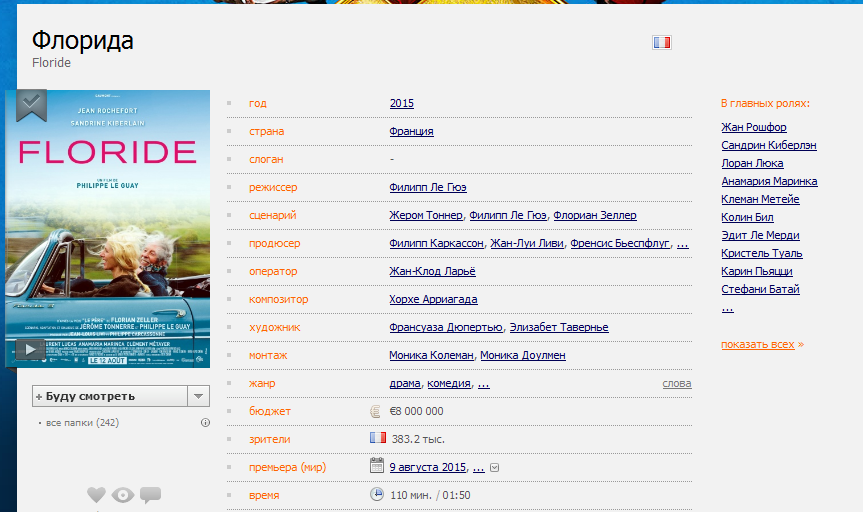Select original title Floride

51,63
